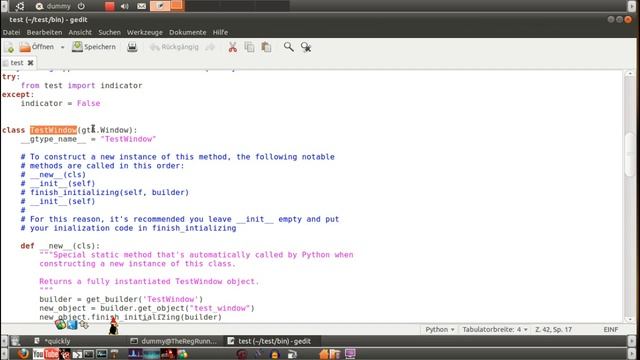Undo with the Rückgängig button
This screenshot has height=360, width=640.
tap(174, 47)
